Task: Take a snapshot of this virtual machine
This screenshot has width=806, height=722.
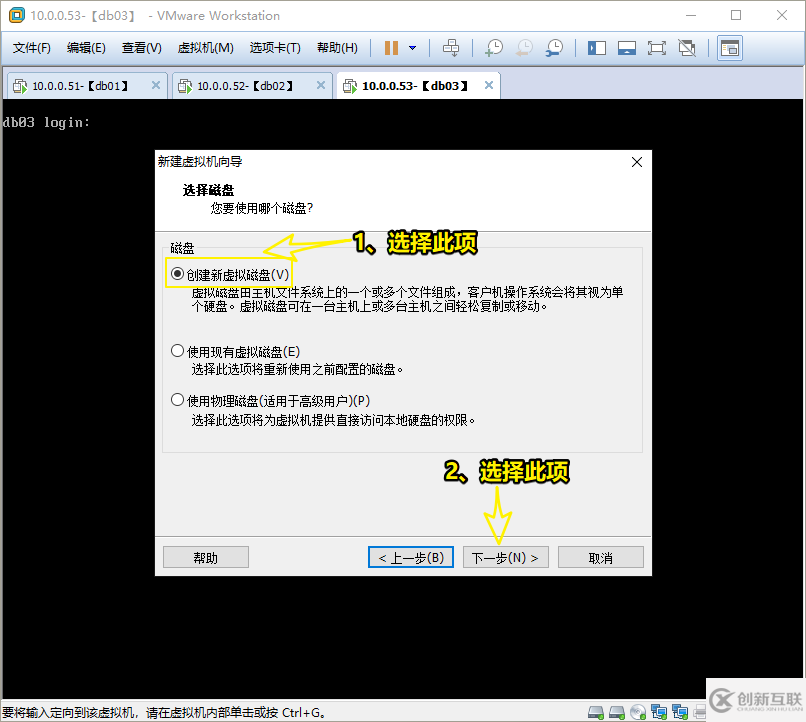Action: 494,48
